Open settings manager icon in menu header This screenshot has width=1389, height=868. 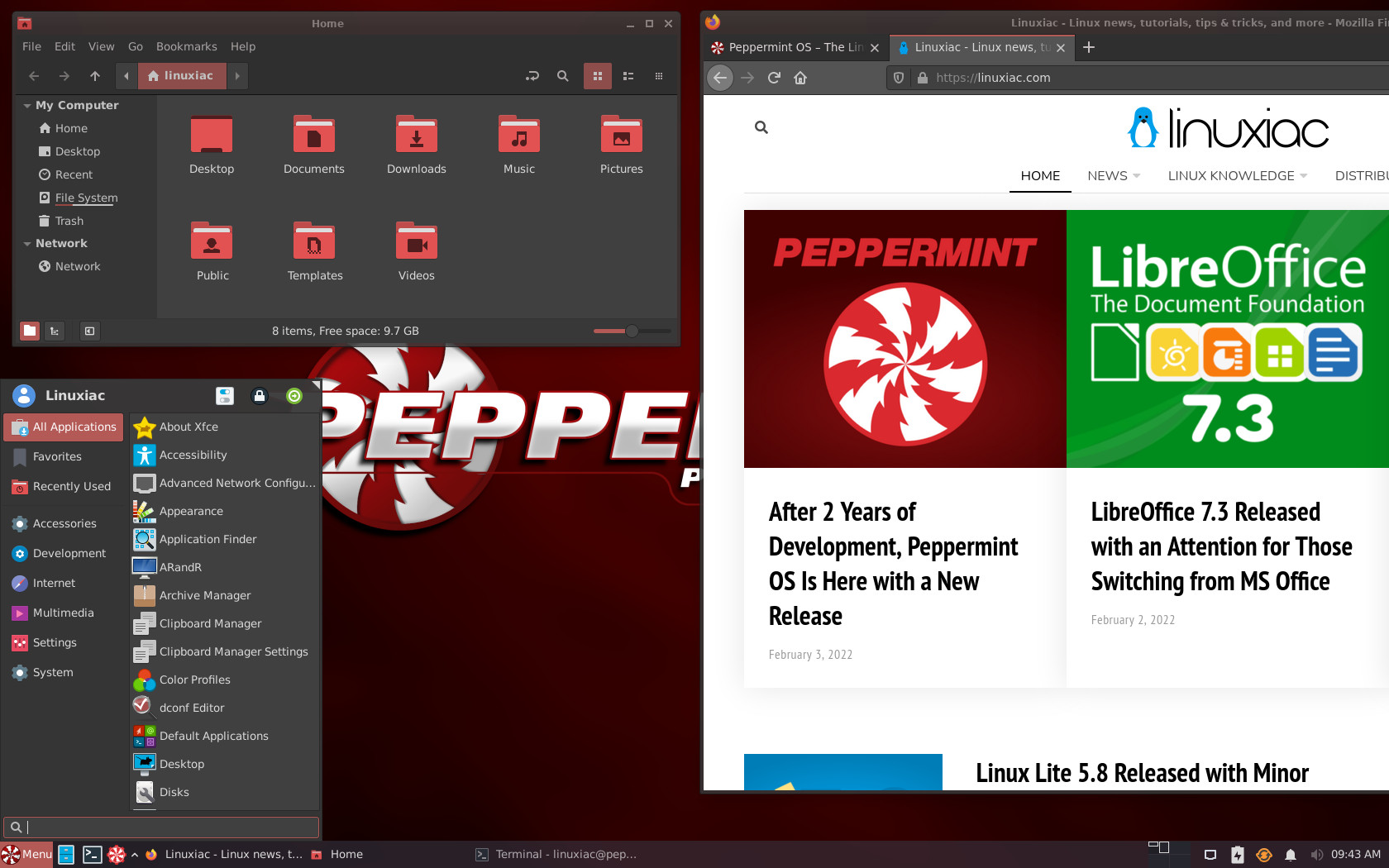pyautogui.click(x=225, y=396)
